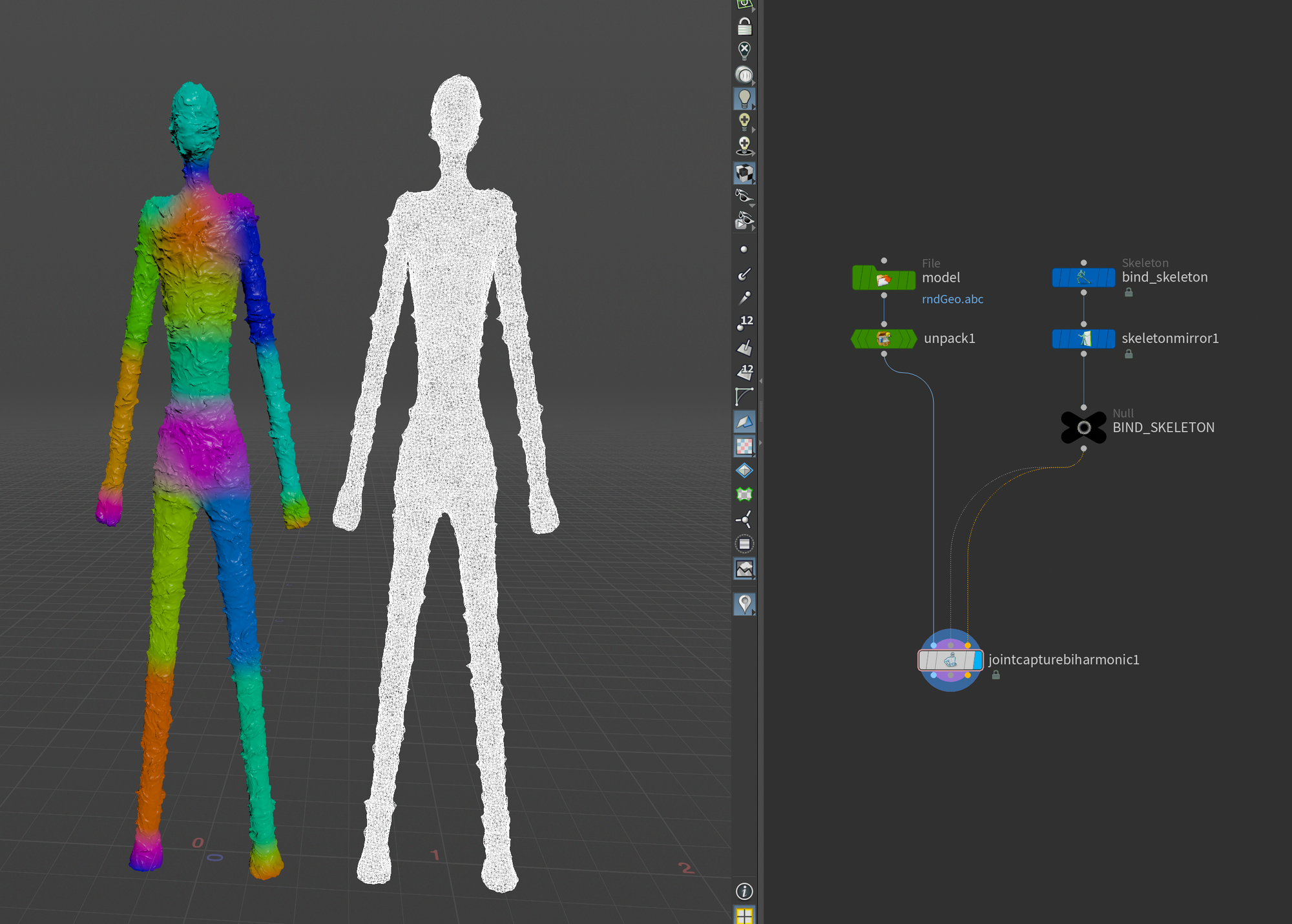
Task: Toggle display point normals icon
Action: pyautogui.click(x=744, y=274)
